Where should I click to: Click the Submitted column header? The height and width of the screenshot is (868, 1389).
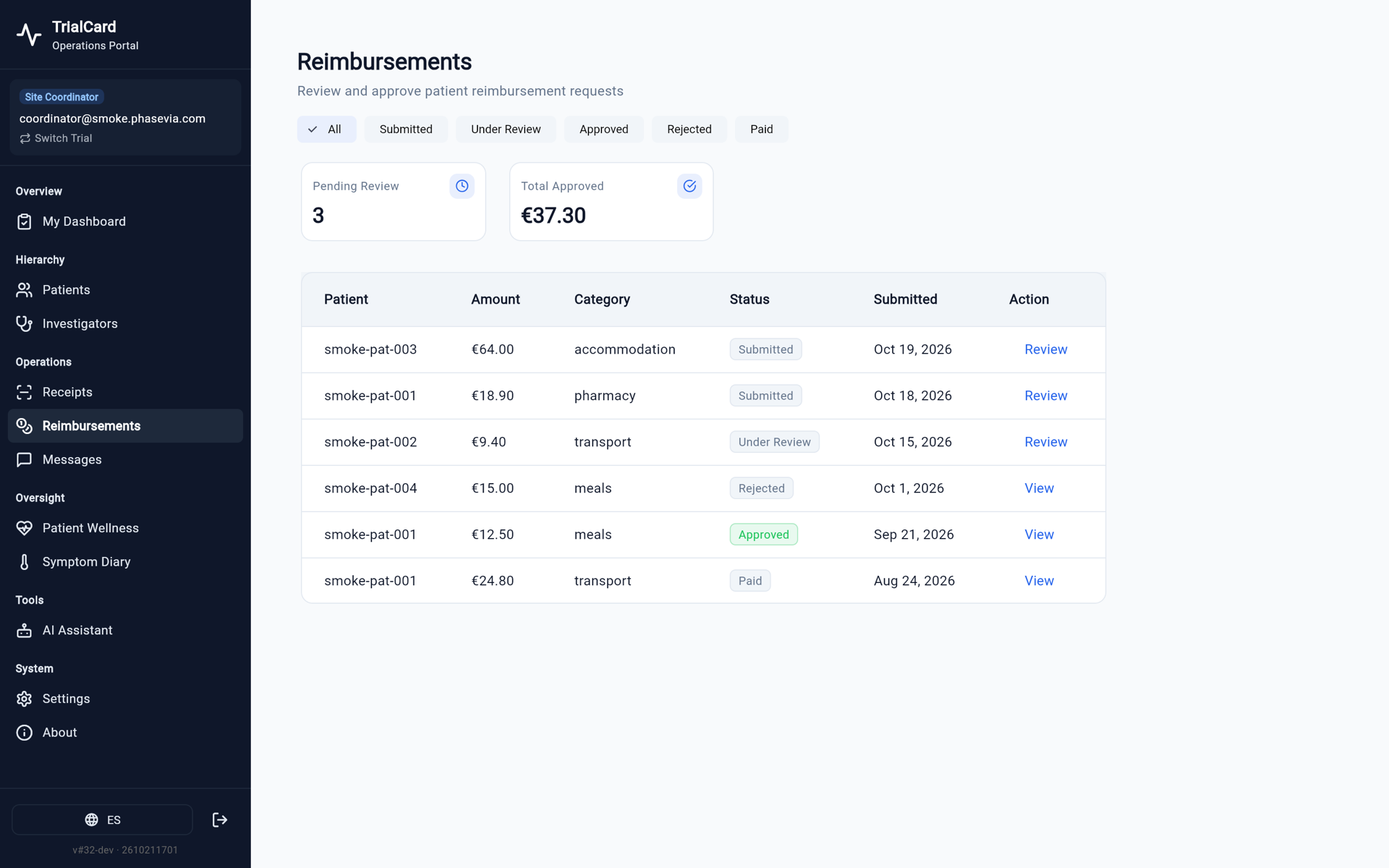pos(905,299)
